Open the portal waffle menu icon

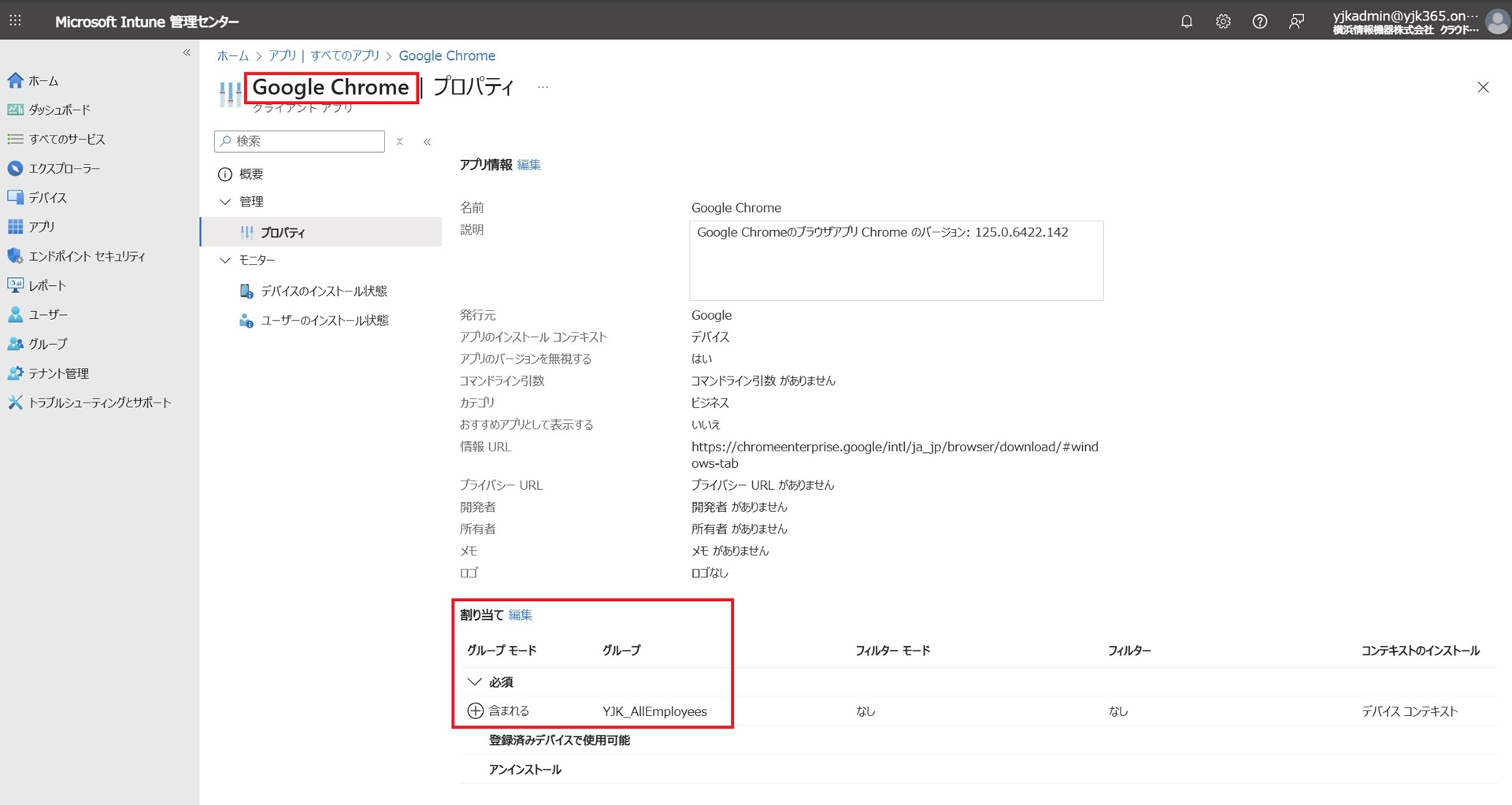tap(15, 21)
